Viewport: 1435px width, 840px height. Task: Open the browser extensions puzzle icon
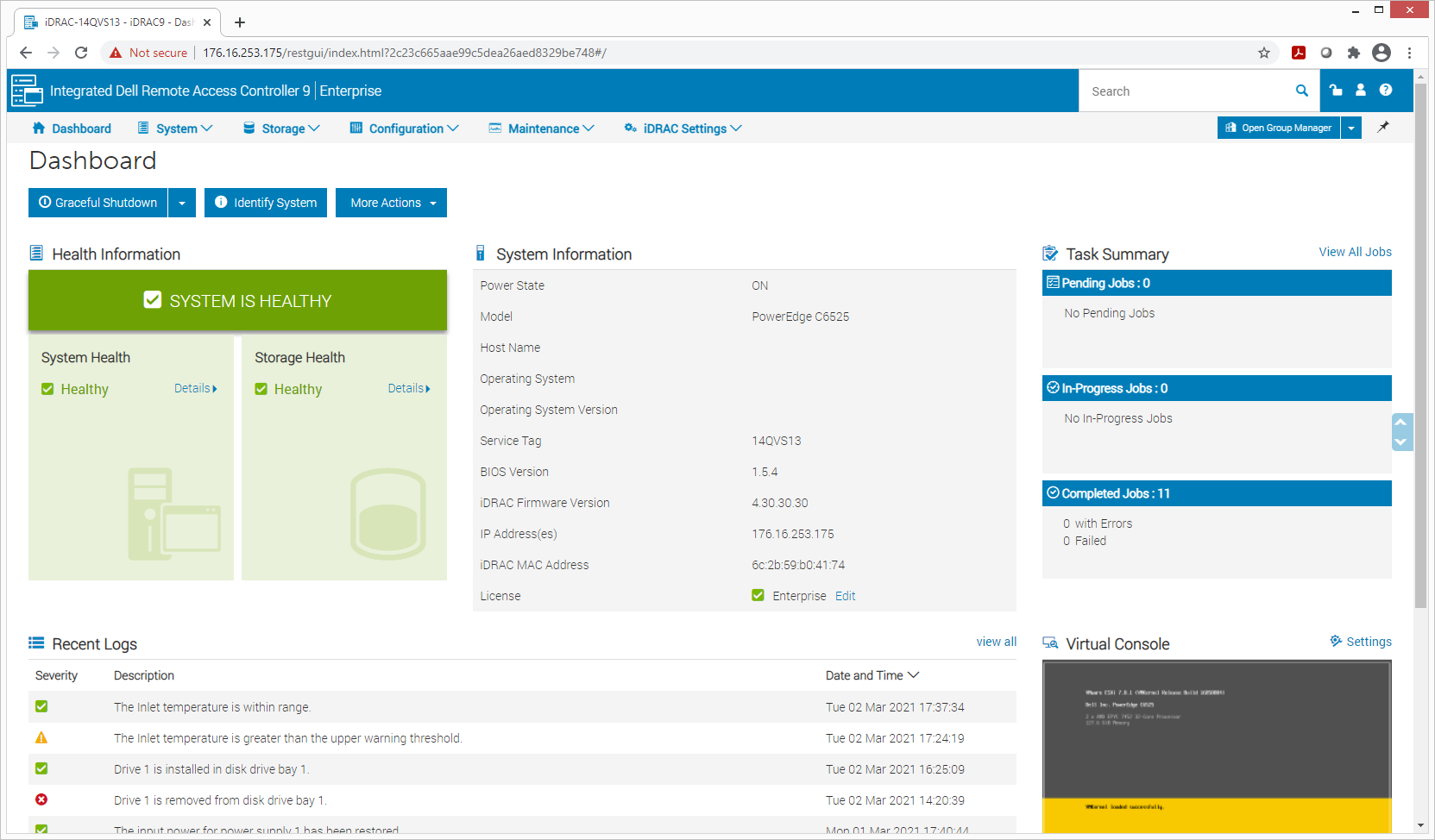click(x=1354, y=53)
